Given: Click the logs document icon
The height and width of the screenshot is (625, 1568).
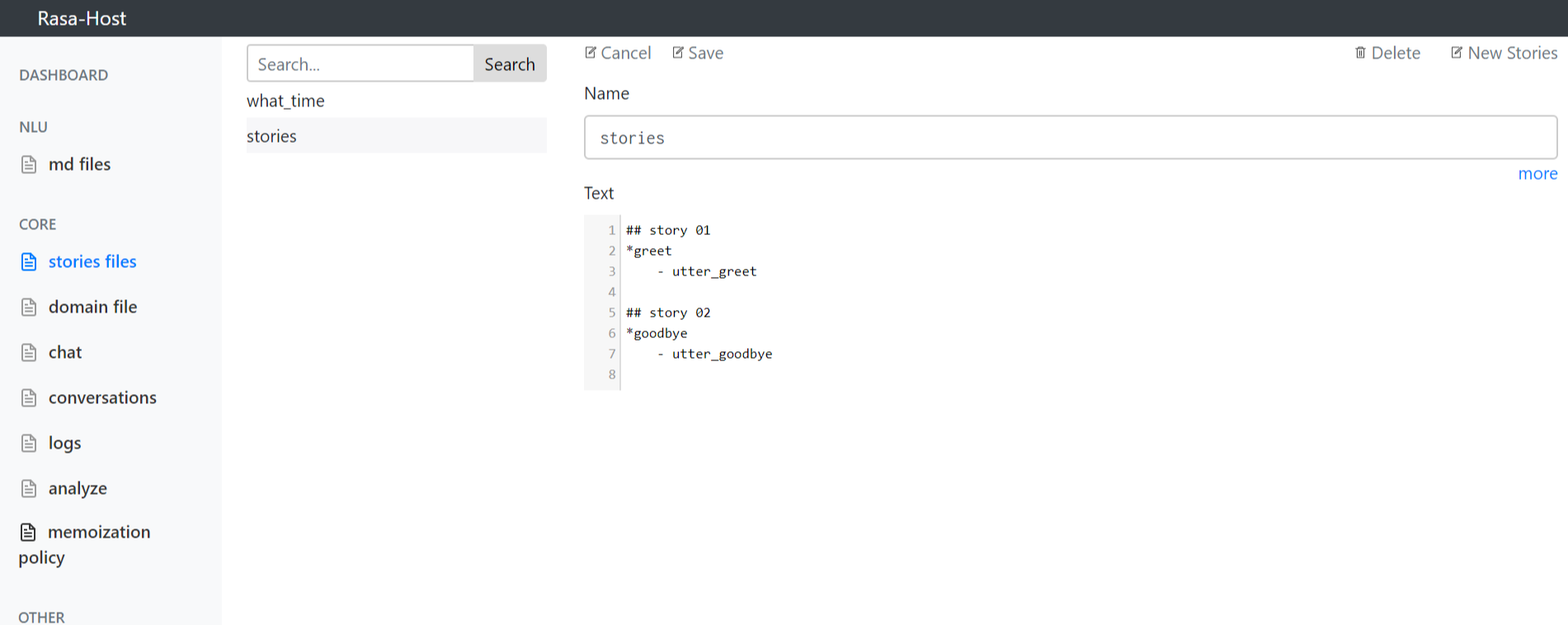Looking at the screenshot, I should pyautogui.click(x=29, y=444).
